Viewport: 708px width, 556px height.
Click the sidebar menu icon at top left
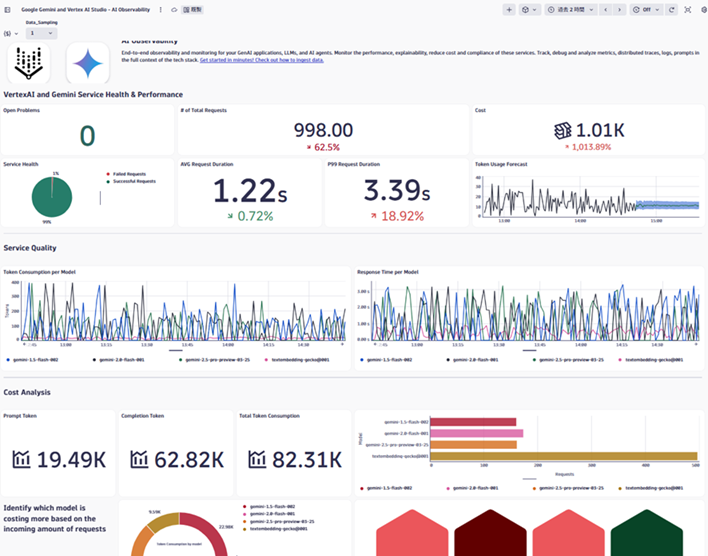[x=10, y=9]
